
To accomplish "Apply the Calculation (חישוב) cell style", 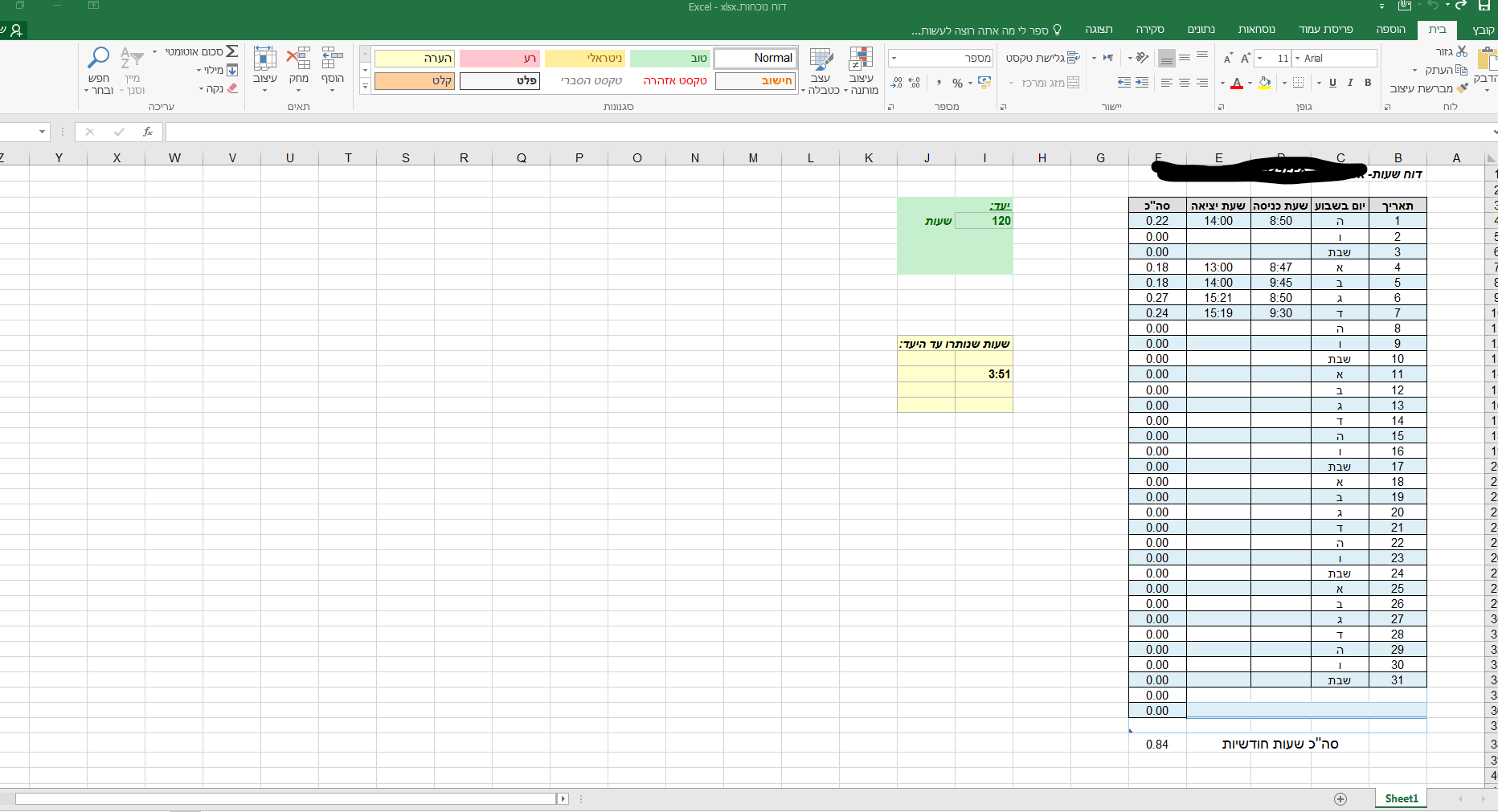I will coord(755,81).
